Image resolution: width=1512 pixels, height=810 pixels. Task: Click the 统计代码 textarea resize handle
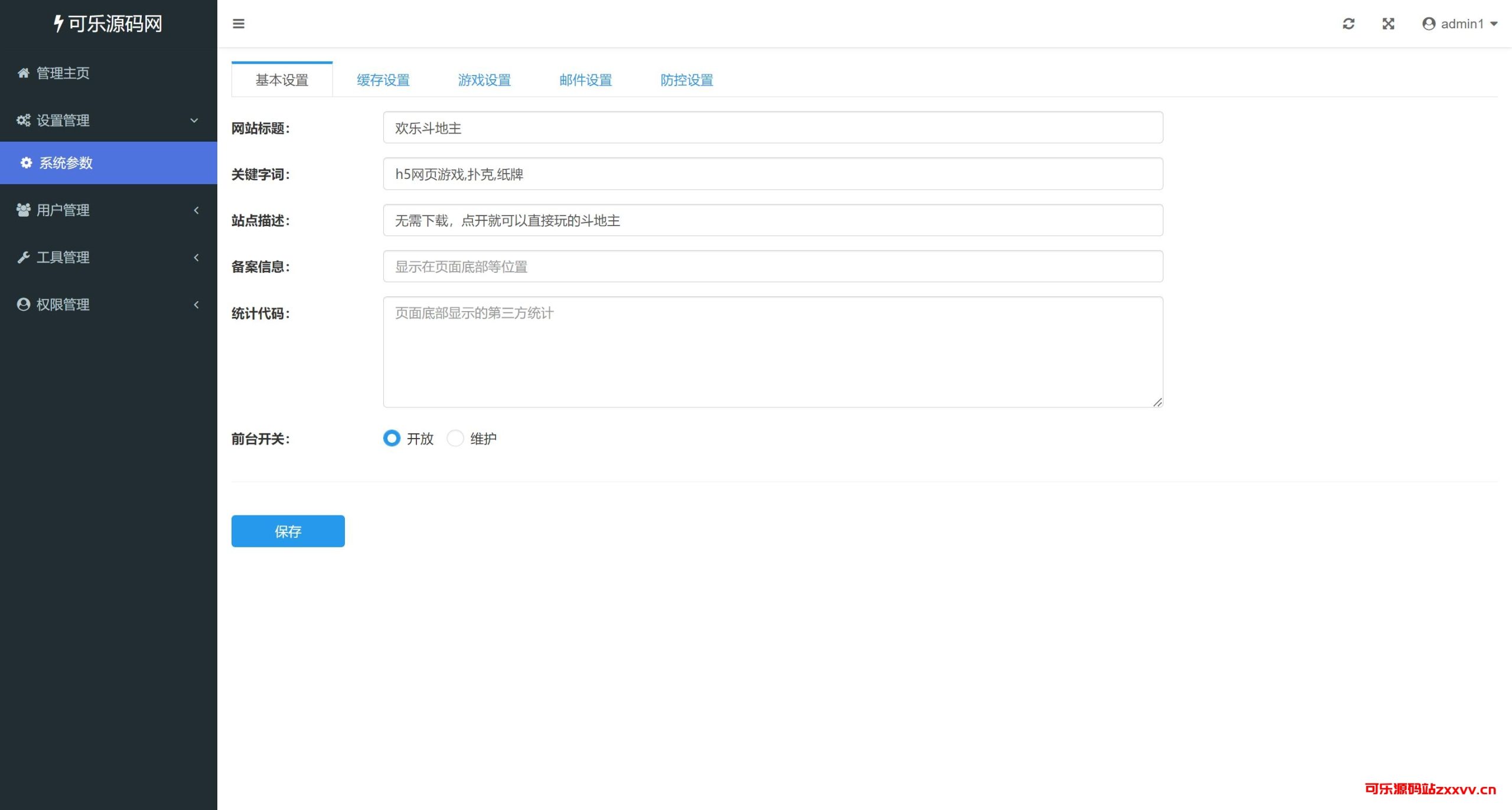[1157, 402]
